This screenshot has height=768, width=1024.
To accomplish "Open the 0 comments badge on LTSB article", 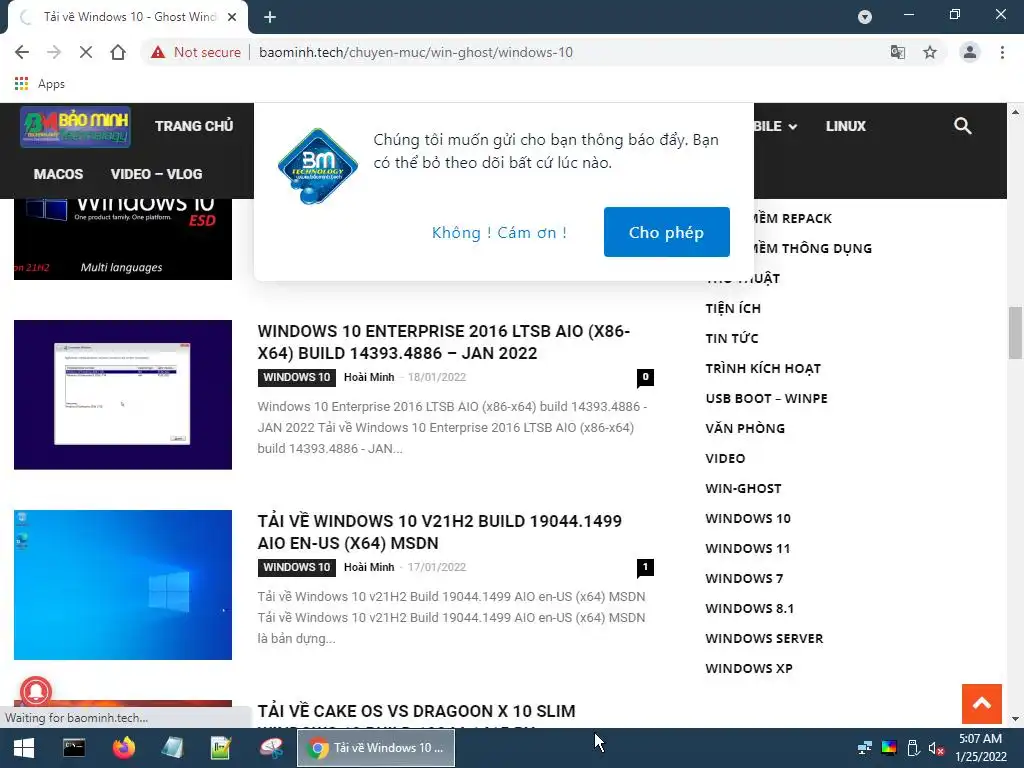I will coord(645,377).
